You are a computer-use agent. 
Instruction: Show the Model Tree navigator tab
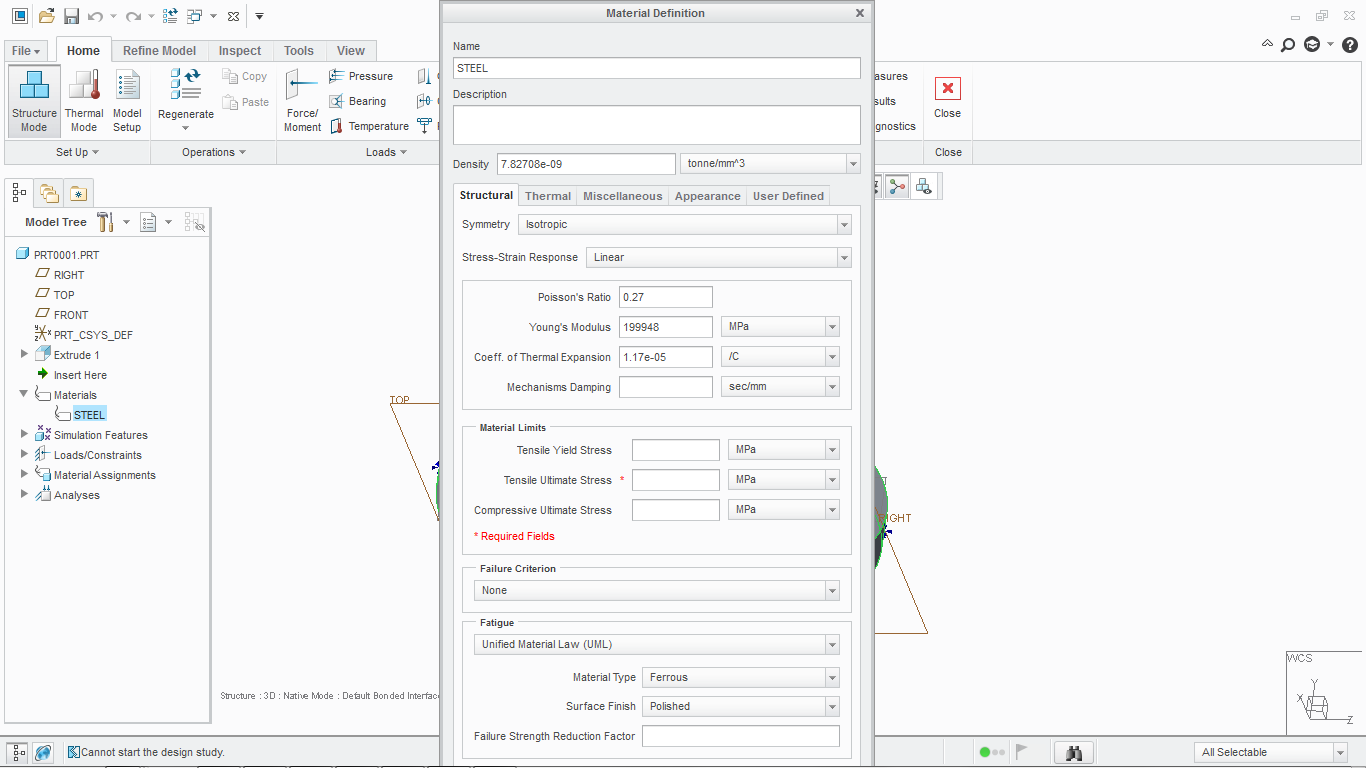click(19, 192)
